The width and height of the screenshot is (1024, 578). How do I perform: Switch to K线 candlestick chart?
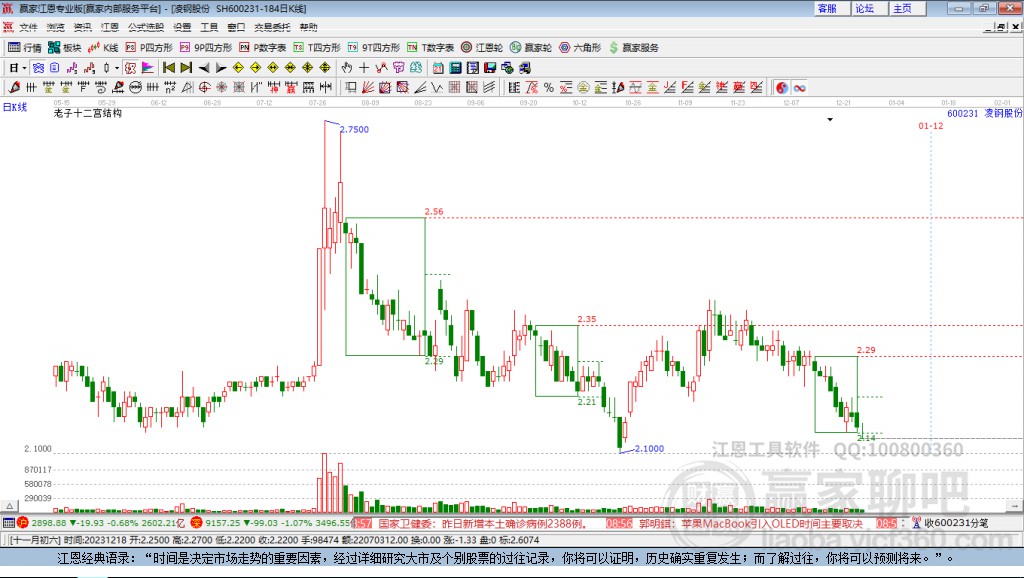tap(103, 48)
